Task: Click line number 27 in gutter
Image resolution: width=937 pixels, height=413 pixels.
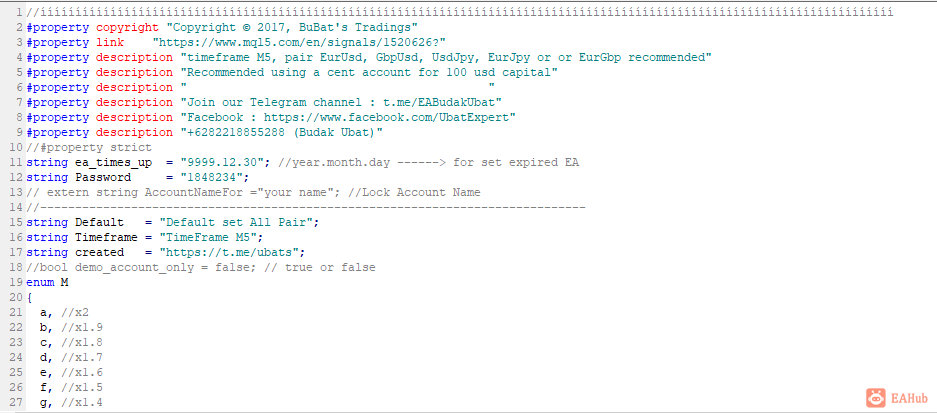Action: pyautogui.click(x=17, y=401)
